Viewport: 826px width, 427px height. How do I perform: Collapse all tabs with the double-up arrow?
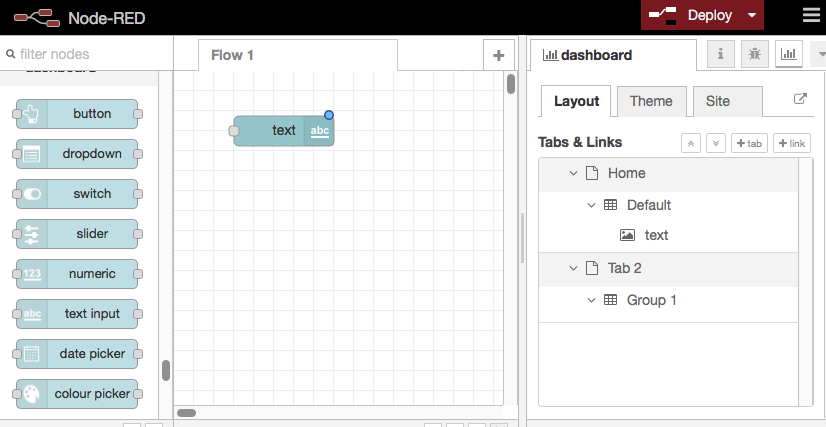(x=691, y=143)
